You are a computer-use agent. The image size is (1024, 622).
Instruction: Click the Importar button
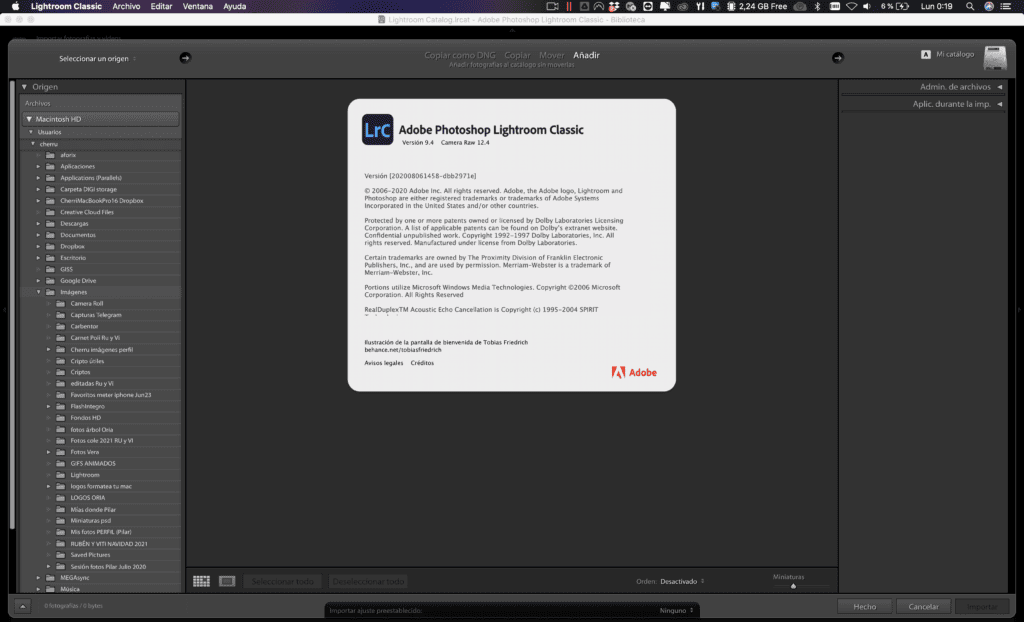(982, 606)
